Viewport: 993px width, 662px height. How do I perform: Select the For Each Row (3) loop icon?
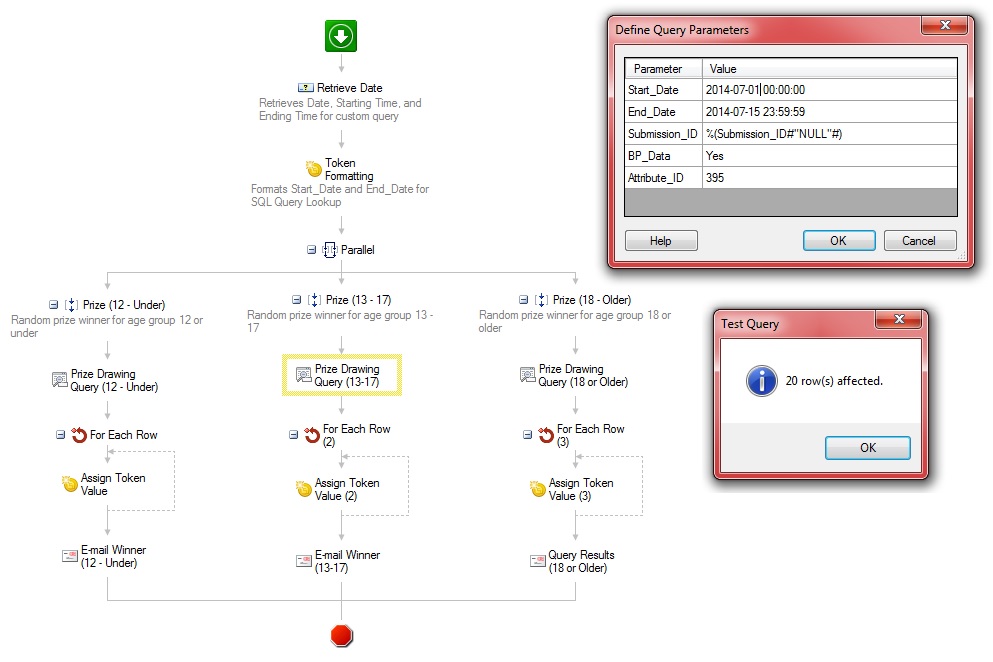click(545, 435)
